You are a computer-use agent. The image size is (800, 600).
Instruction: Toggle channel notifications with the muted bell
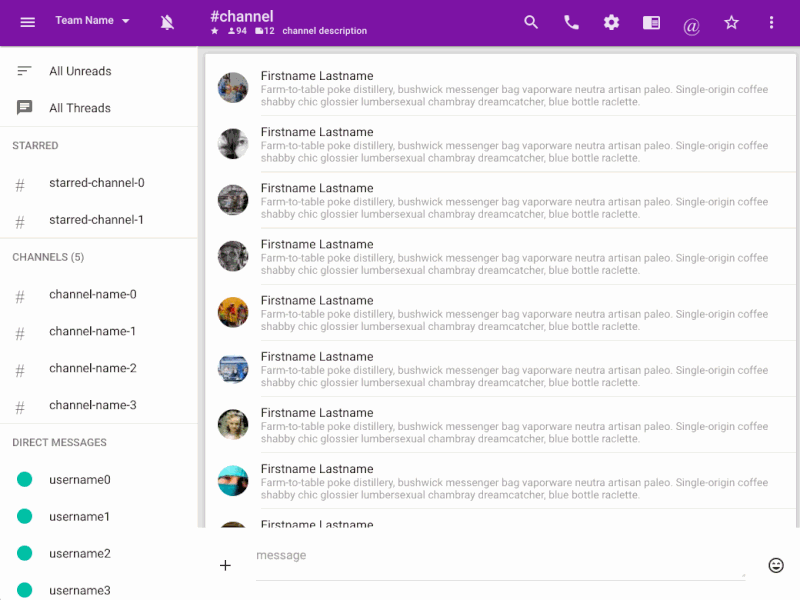point(167,21)
